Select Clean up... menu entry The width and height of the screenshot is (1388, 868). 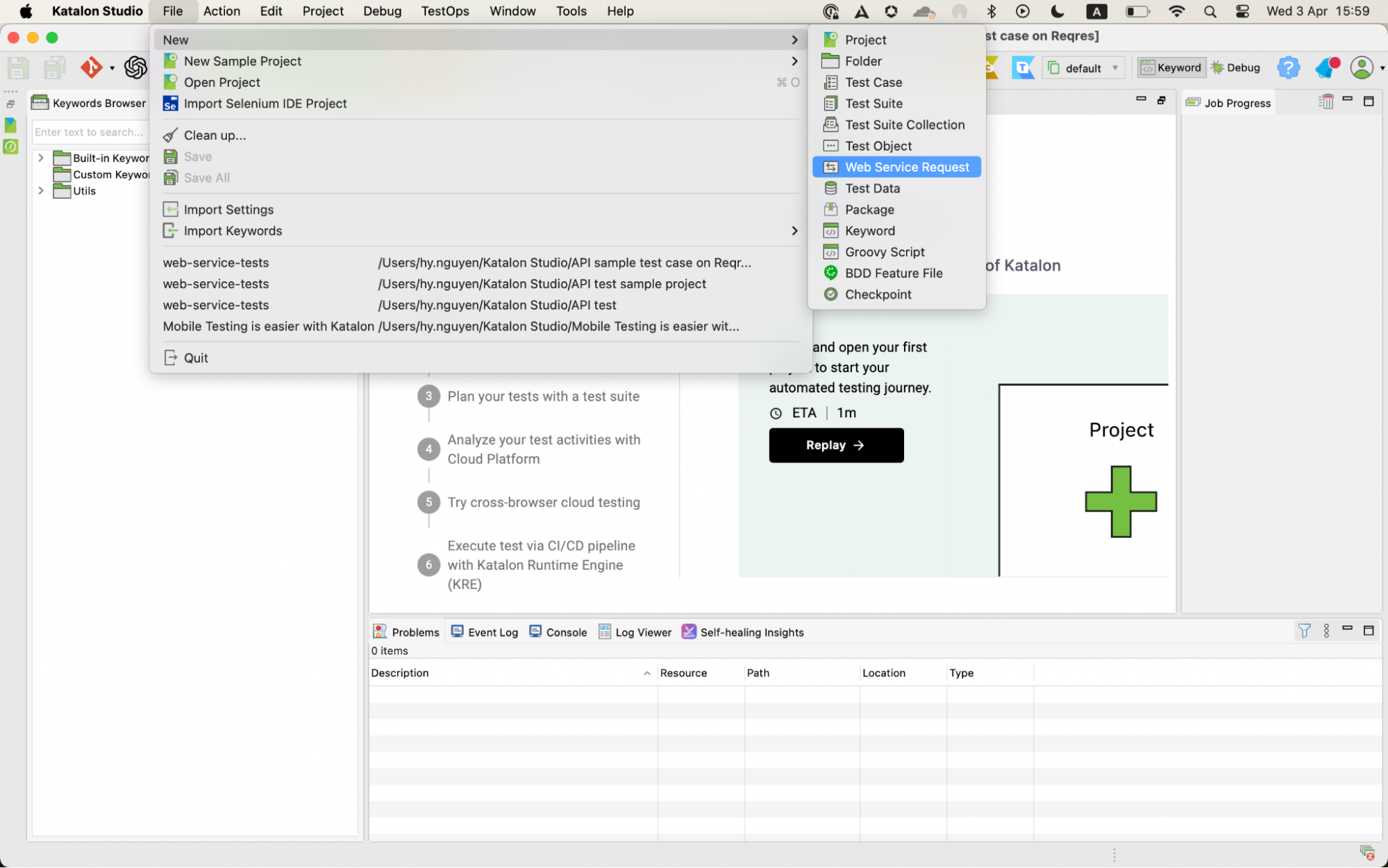click(x=480, y=135)
